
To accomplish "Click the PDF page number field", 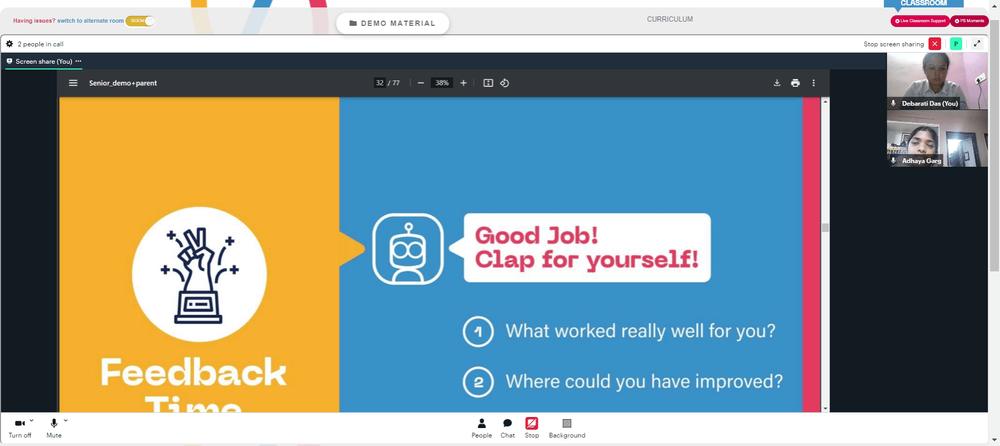I will coord(379,83).
